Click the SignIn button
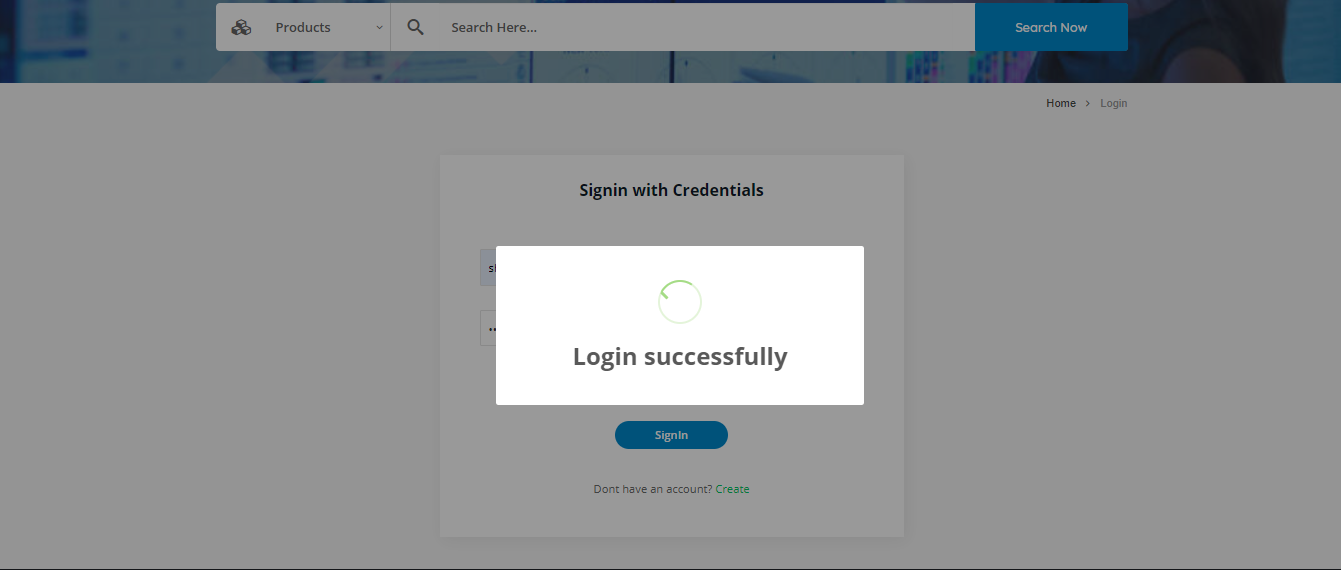This screenshot has height=570, width=1341. pos(671,435)
